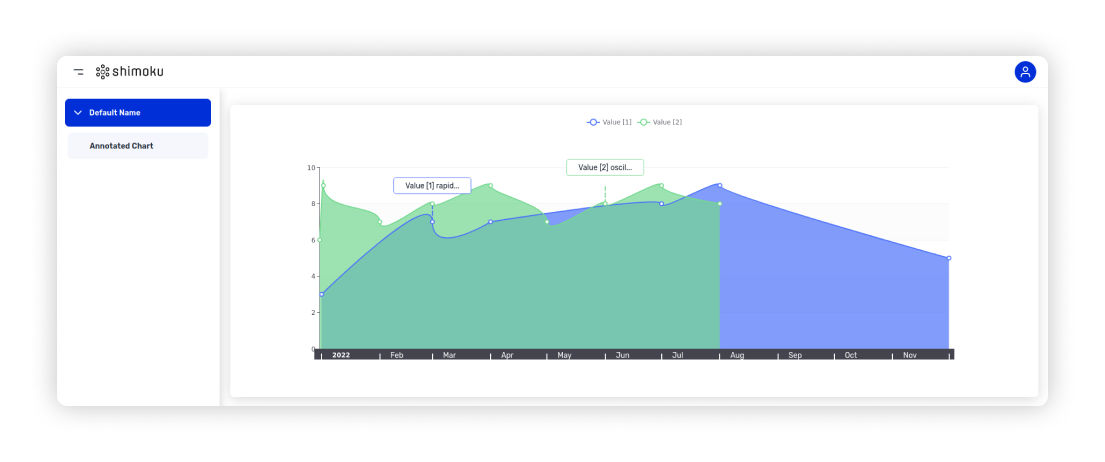Viewport: 1105px width, 462px height.
Task: Collapse the Default Name chevron
Action: pyautogui.click(x=78, y=113)
